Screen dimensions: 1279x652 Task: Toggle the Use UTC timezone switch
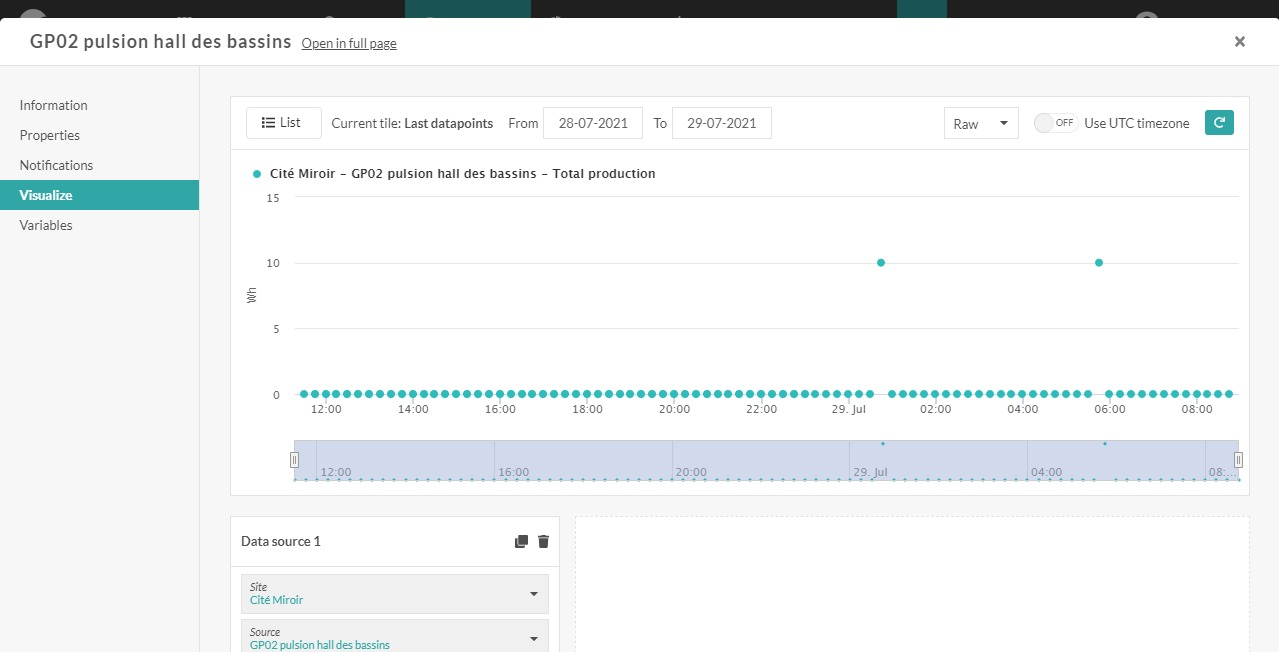click(x=1055, y=123)
